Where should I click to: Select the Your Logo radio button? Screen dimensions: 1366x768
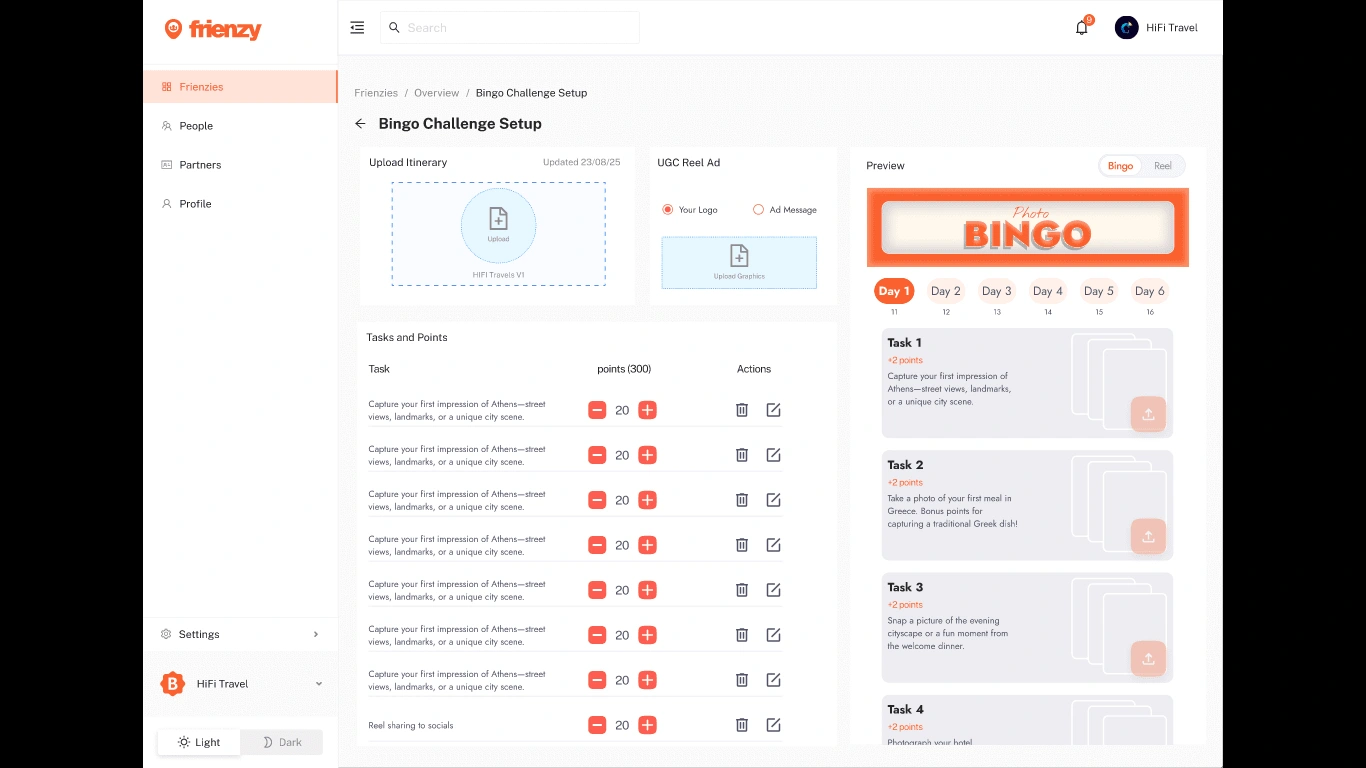click(667, 210)
